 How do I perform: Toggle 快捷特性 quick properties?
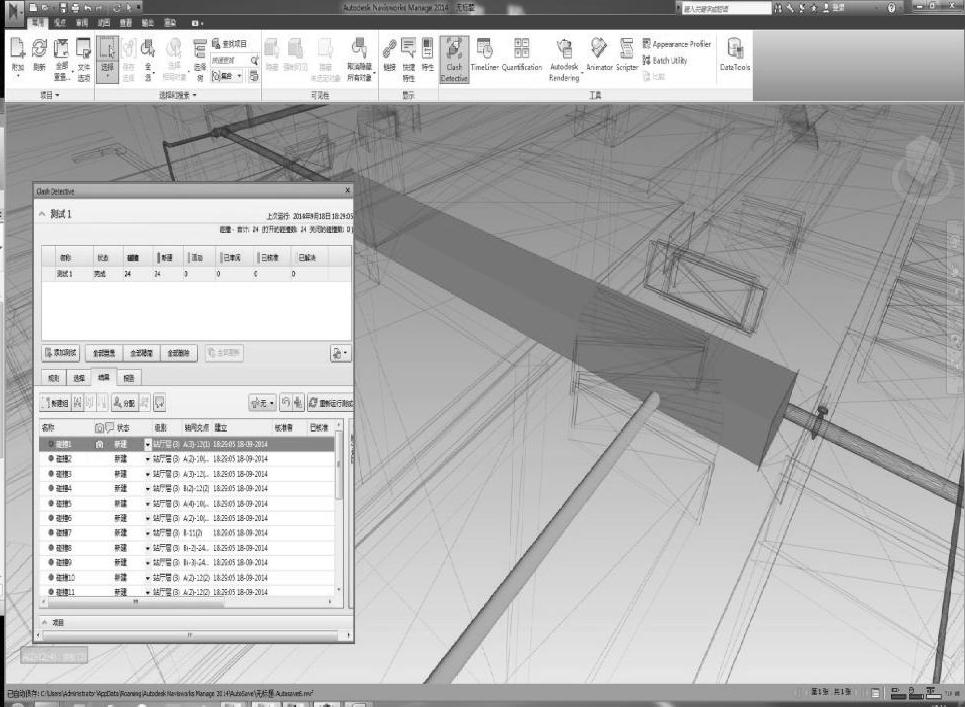pos(409,60)
